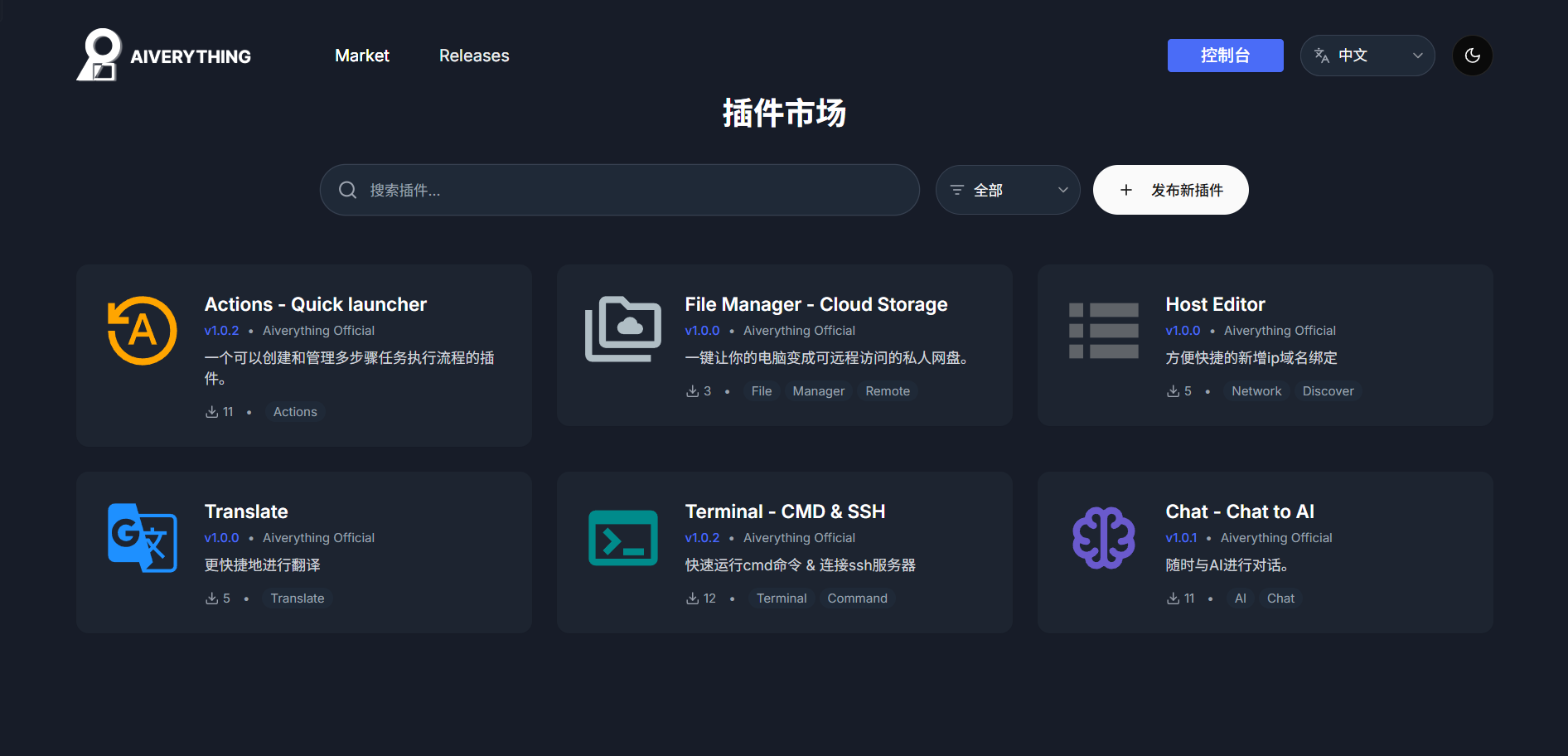Screen dimensions: 1568x756
Task: Open the Releases page
Action: 473,56
